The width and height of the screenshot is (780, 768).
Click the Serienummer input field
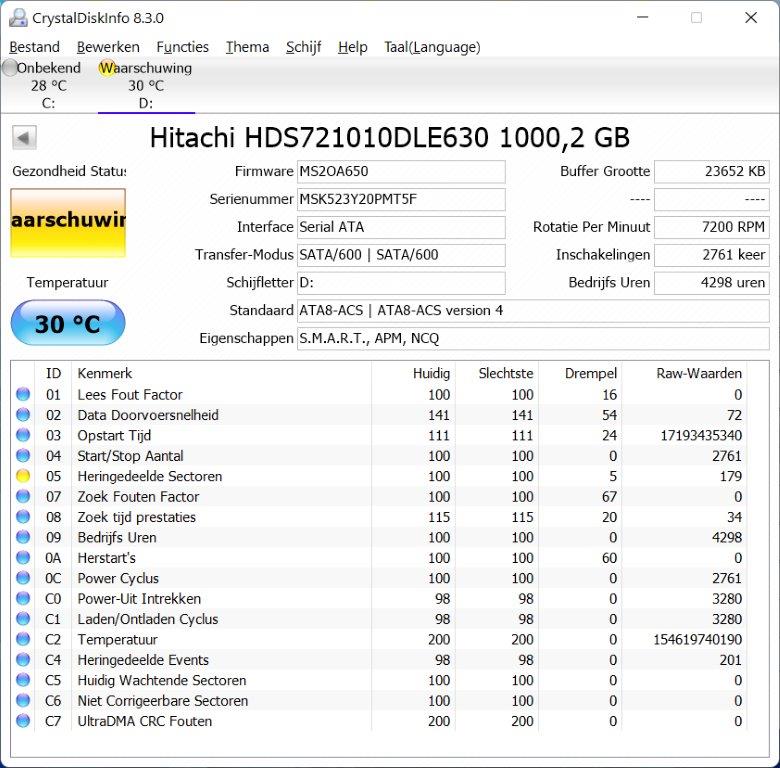point(400,199)
